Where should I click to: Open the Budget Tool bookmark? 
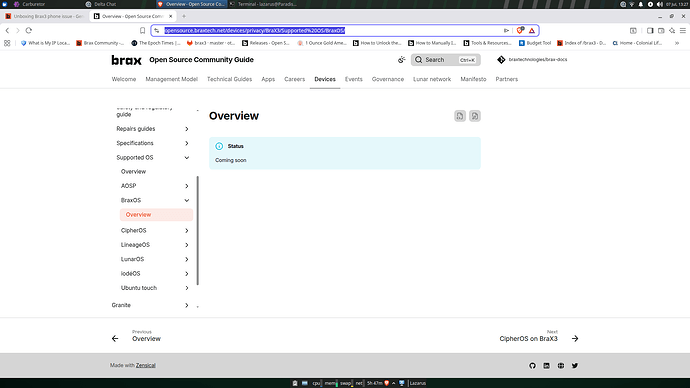pyautogui.click(x=535, y=43)
